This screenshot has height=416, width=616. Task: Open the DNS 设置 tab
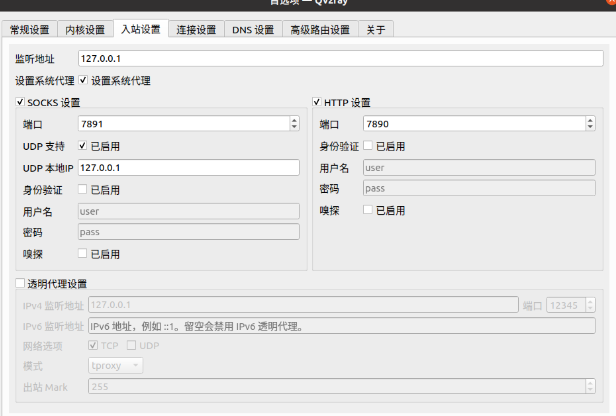click(x=253, y=30)
